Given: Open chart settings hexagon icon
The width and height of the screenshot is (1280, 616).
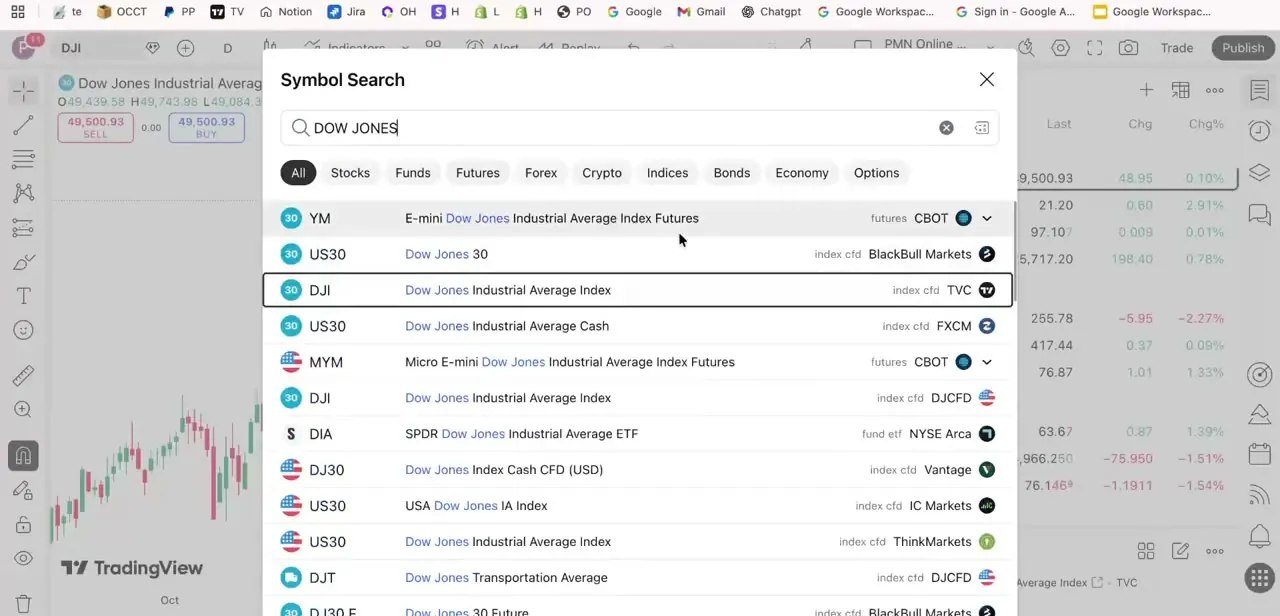Looking at the screenshot, I should [1061, 48].
